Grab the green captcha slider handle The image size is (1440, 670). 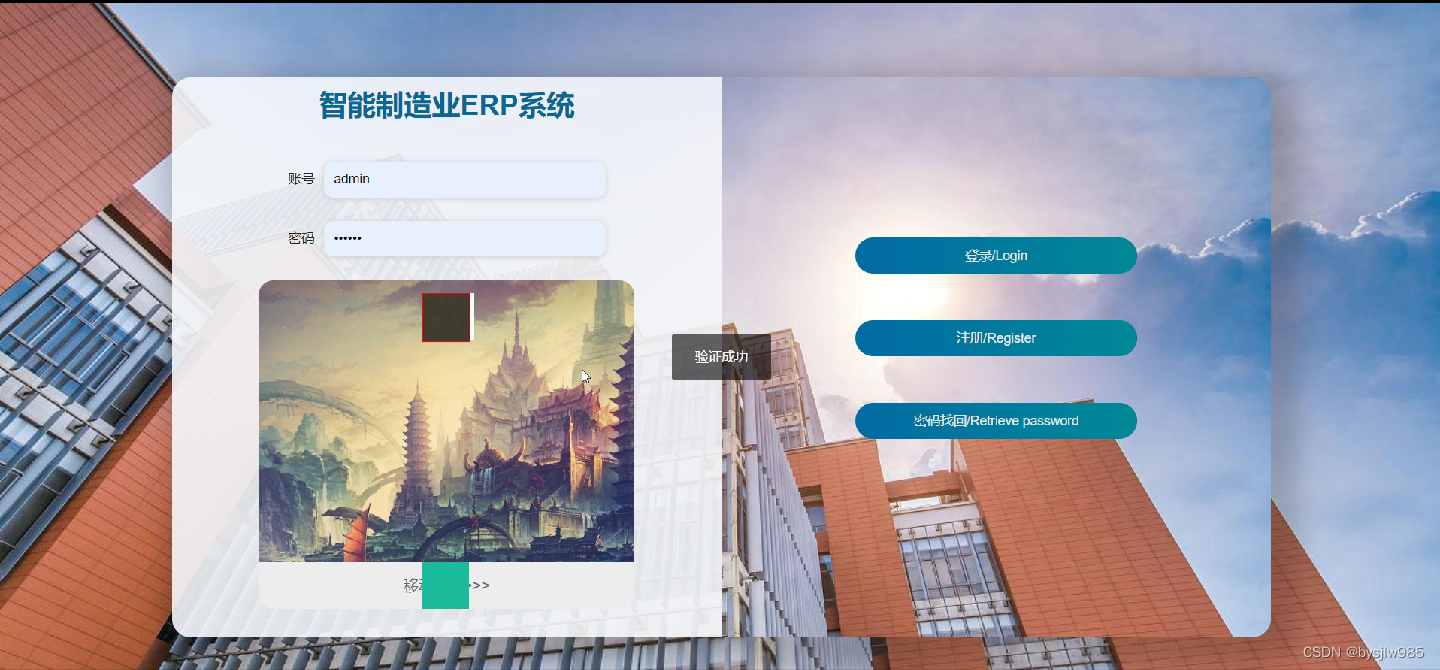445,585
